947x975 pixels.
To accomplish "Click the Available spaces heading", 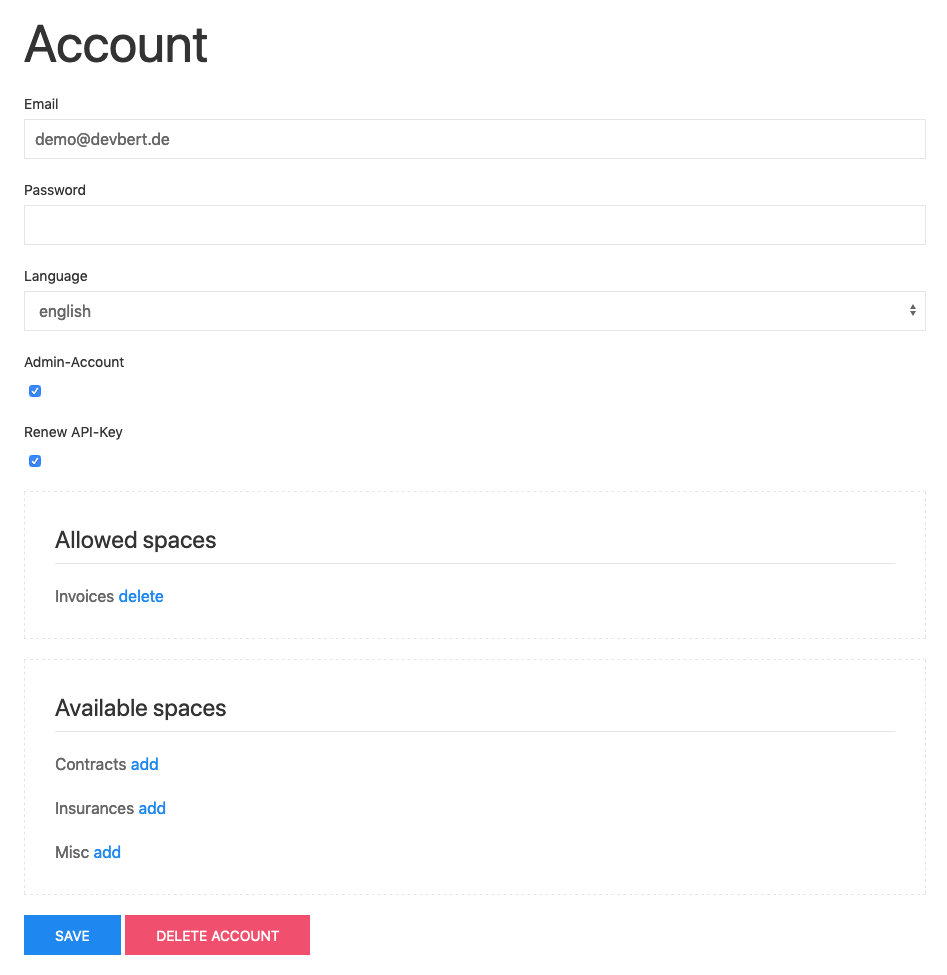I will [141, 708].
